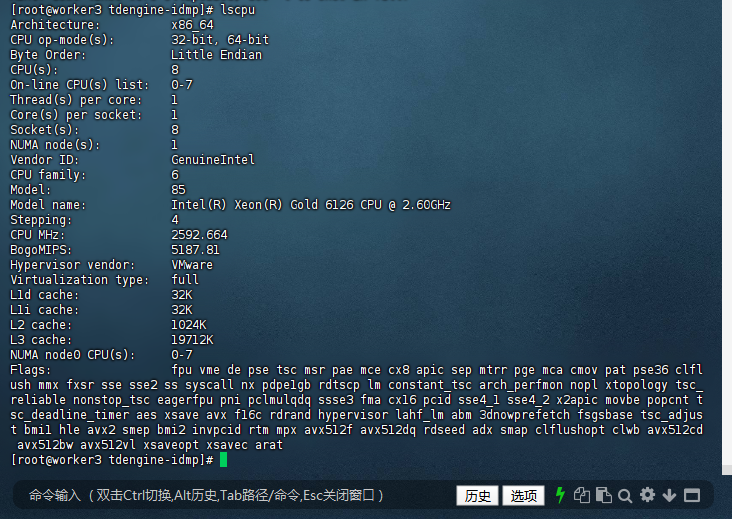
Task: Click the paste icon in command bar
Action: click(x=604, y=495)
